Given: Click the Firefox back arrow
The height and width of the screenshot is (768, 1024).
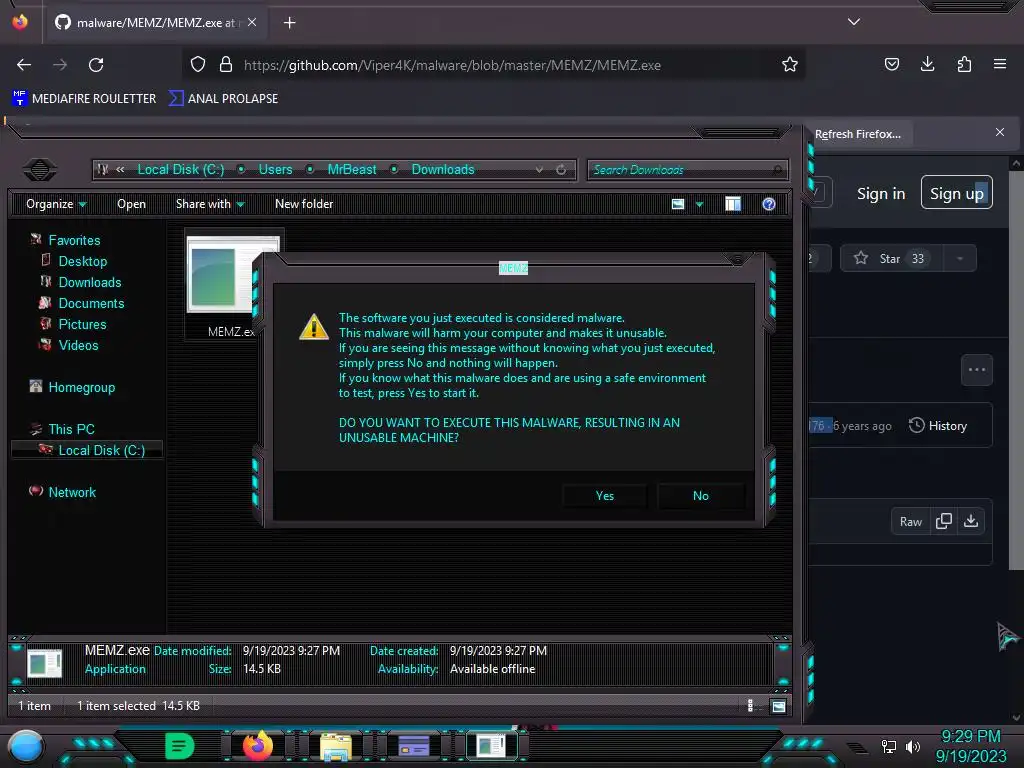Looking at the screenshot, I should (x=24, y=65).
